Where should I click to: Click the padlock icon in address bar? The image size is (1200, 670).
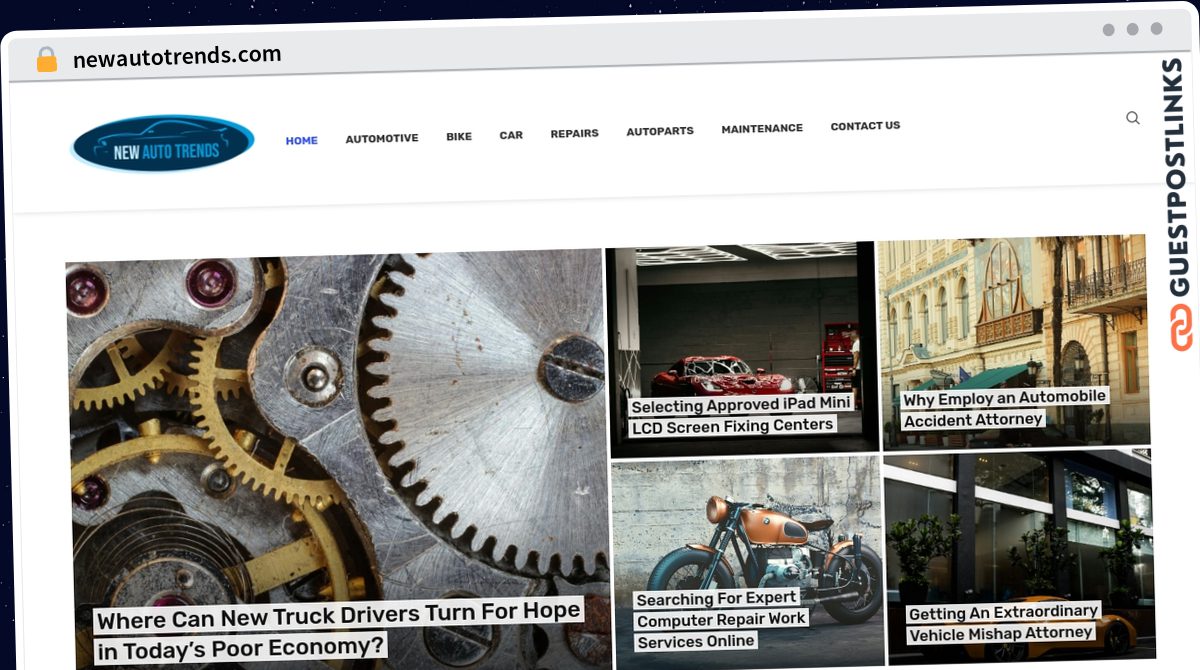coord(47,59)
